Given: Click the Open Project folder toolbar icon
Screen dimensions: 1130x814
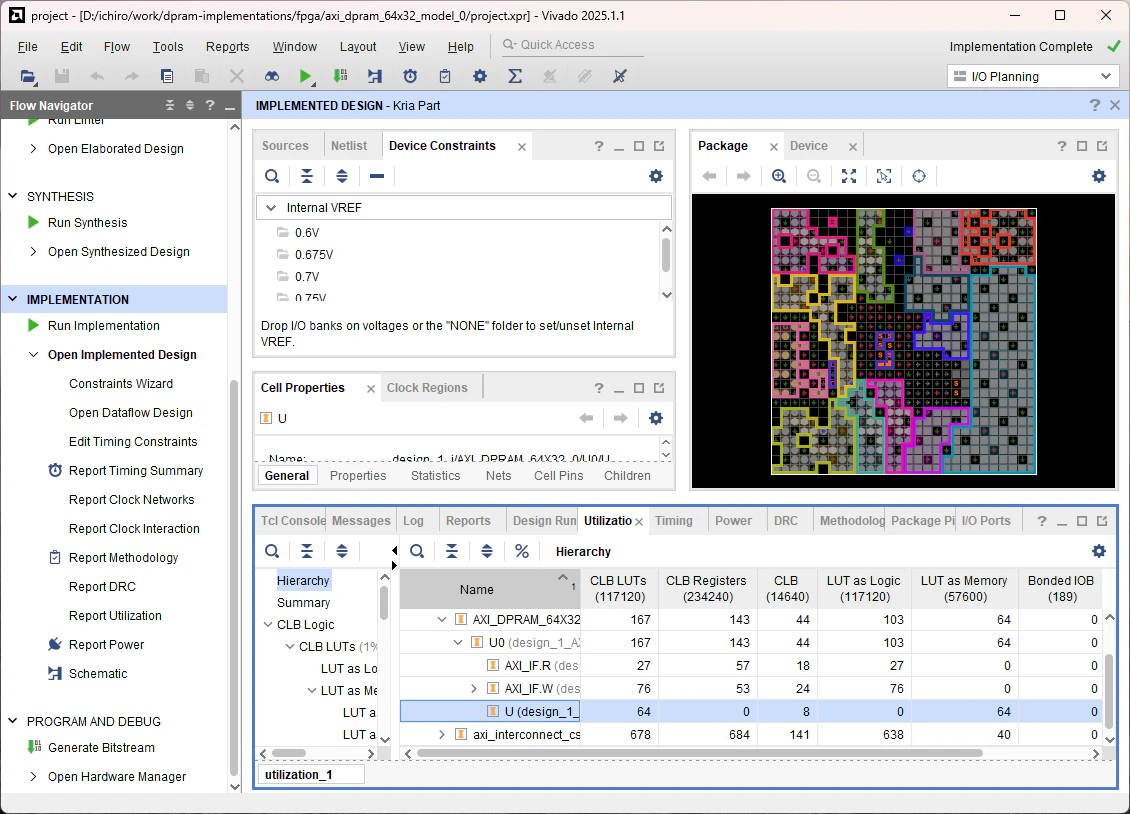Looking at the screenshot, I should click(x=27, y=76).
